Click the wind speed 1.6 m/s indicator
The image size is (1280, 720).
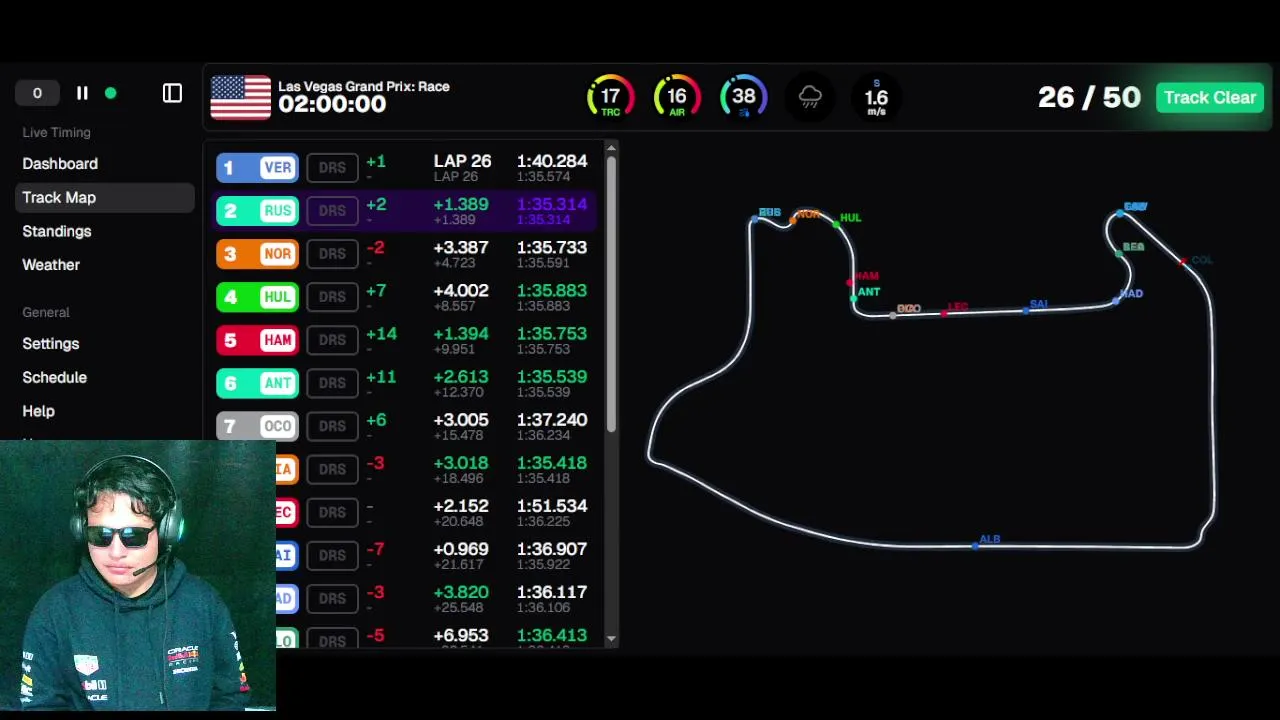pos(876,97)
